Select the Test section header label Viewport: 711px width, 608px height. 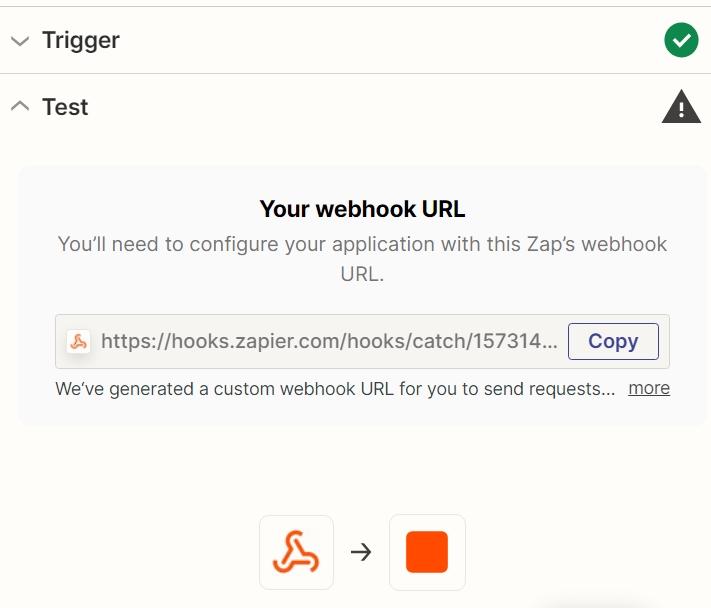click(65, 107)
